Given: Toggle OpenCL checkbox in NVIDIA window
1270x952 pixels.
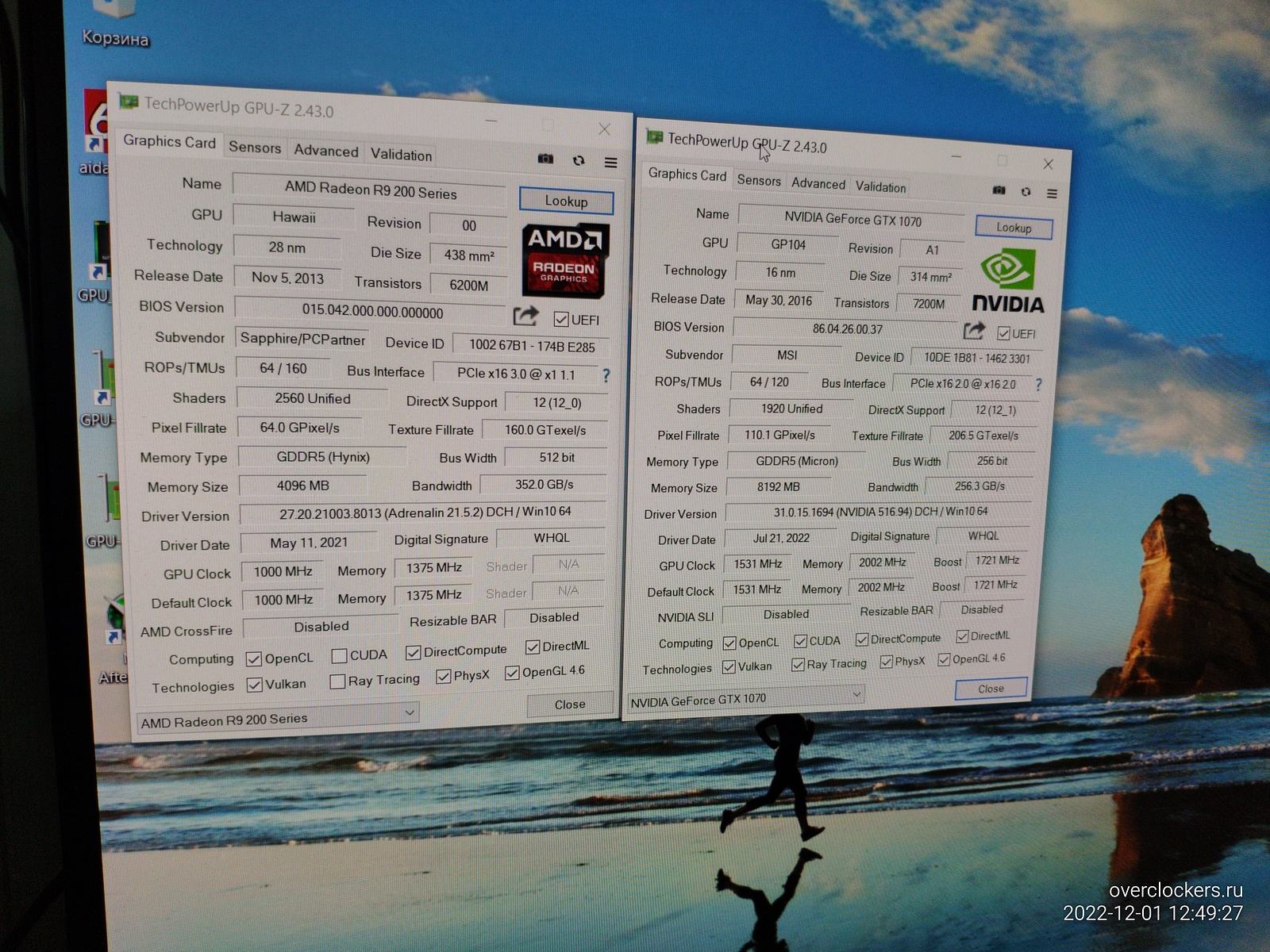Looking at the screenshot, I should point(729,643).
